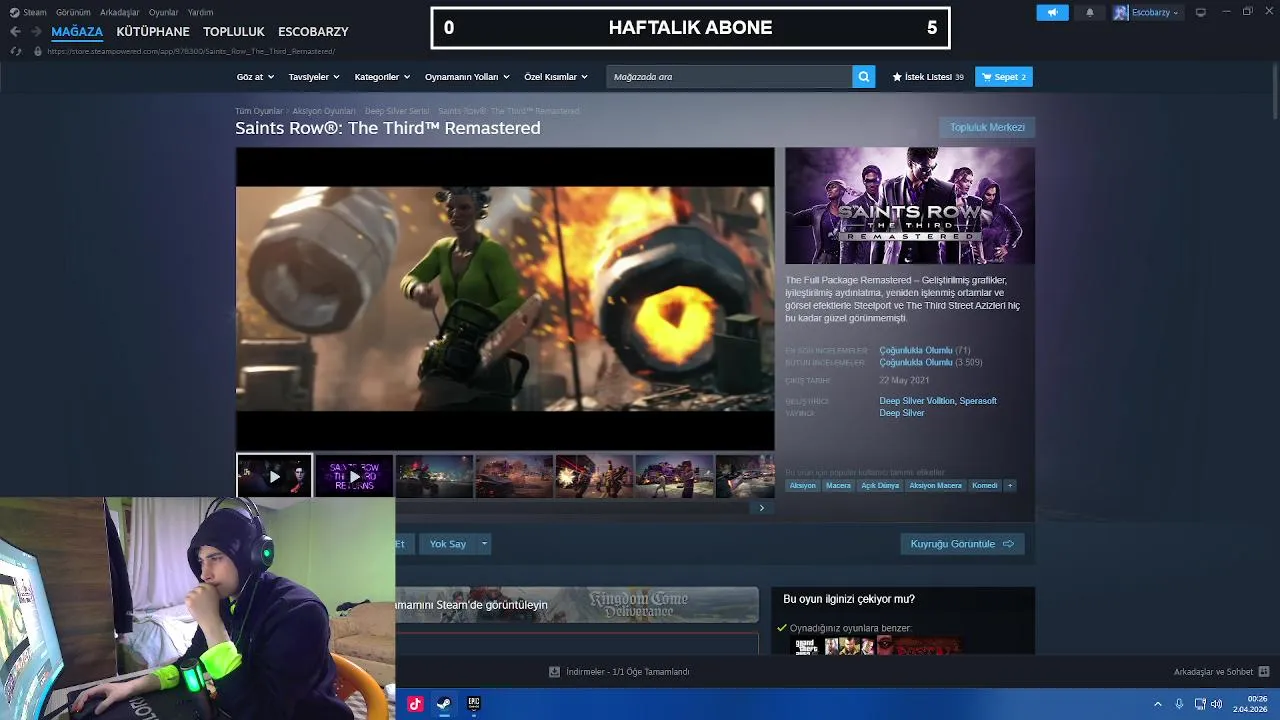Click the main trailer video player
Image resolution: width=1280 pixels, height=720 pixels.
[505, 299]
